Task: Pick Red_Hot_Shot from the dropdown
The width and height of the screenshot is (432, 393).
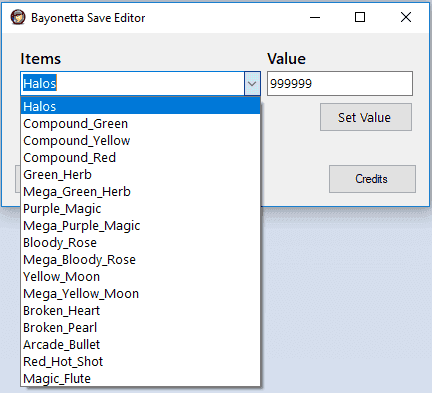Action: (140, 361)
